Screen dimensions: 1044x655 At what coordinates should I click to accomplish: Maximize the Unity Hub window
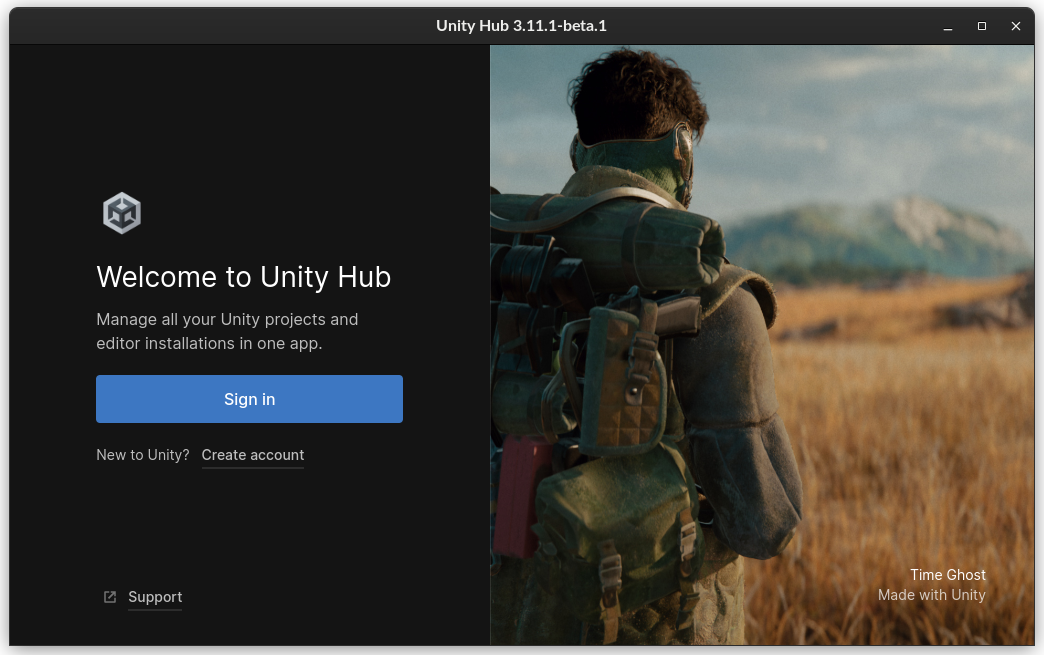click(982, 26)
